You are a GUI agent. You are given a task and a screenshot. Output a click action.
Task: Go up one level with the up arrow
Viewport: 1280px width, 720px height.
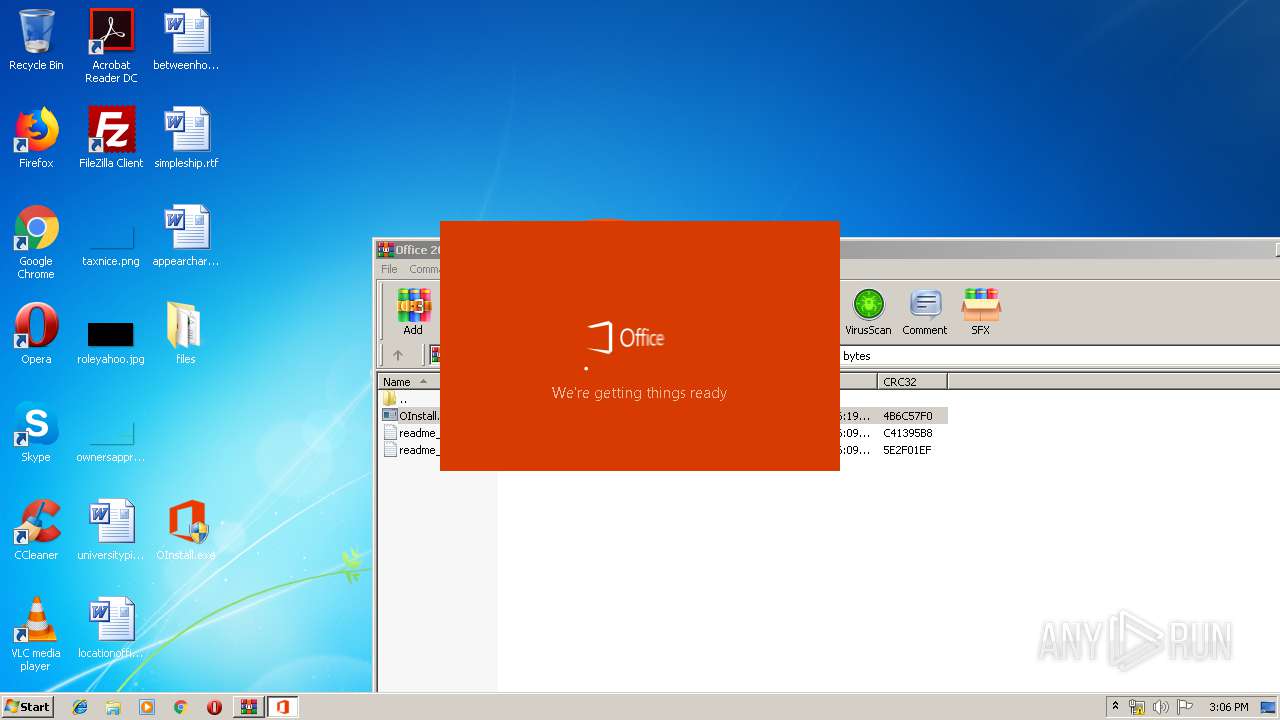[x=398, y=355]
